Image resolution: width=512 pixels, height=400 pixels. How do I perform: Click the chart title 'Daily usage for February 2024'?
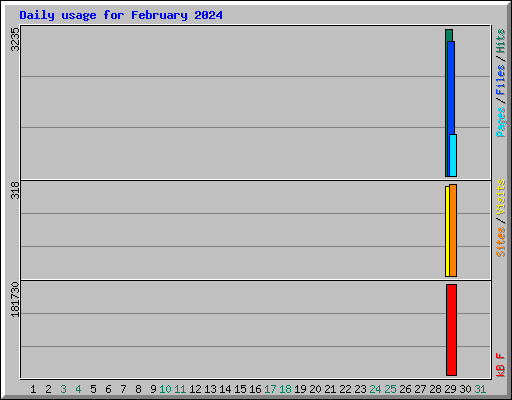pyautogui.click(x=121, y=15)
